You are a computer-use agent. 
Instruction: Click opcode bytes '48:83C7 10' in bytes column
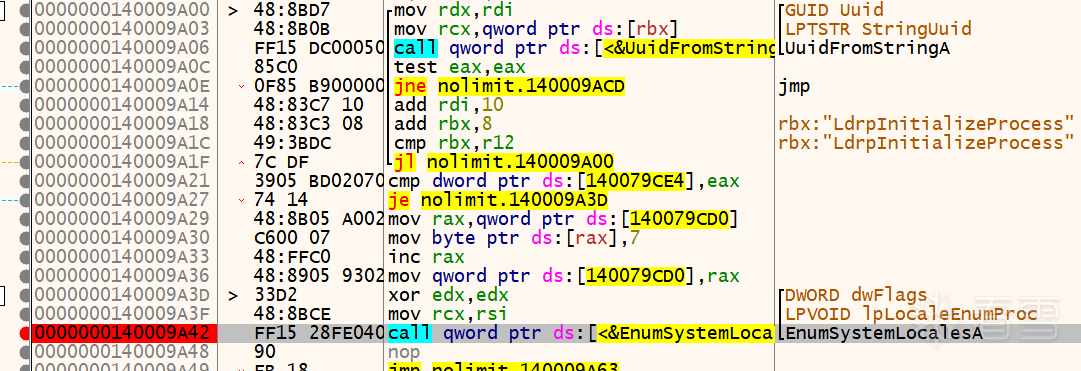pos(307,105)
